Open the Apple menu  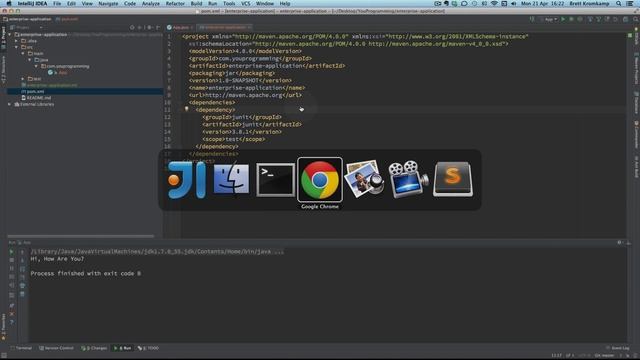[9, 3]
